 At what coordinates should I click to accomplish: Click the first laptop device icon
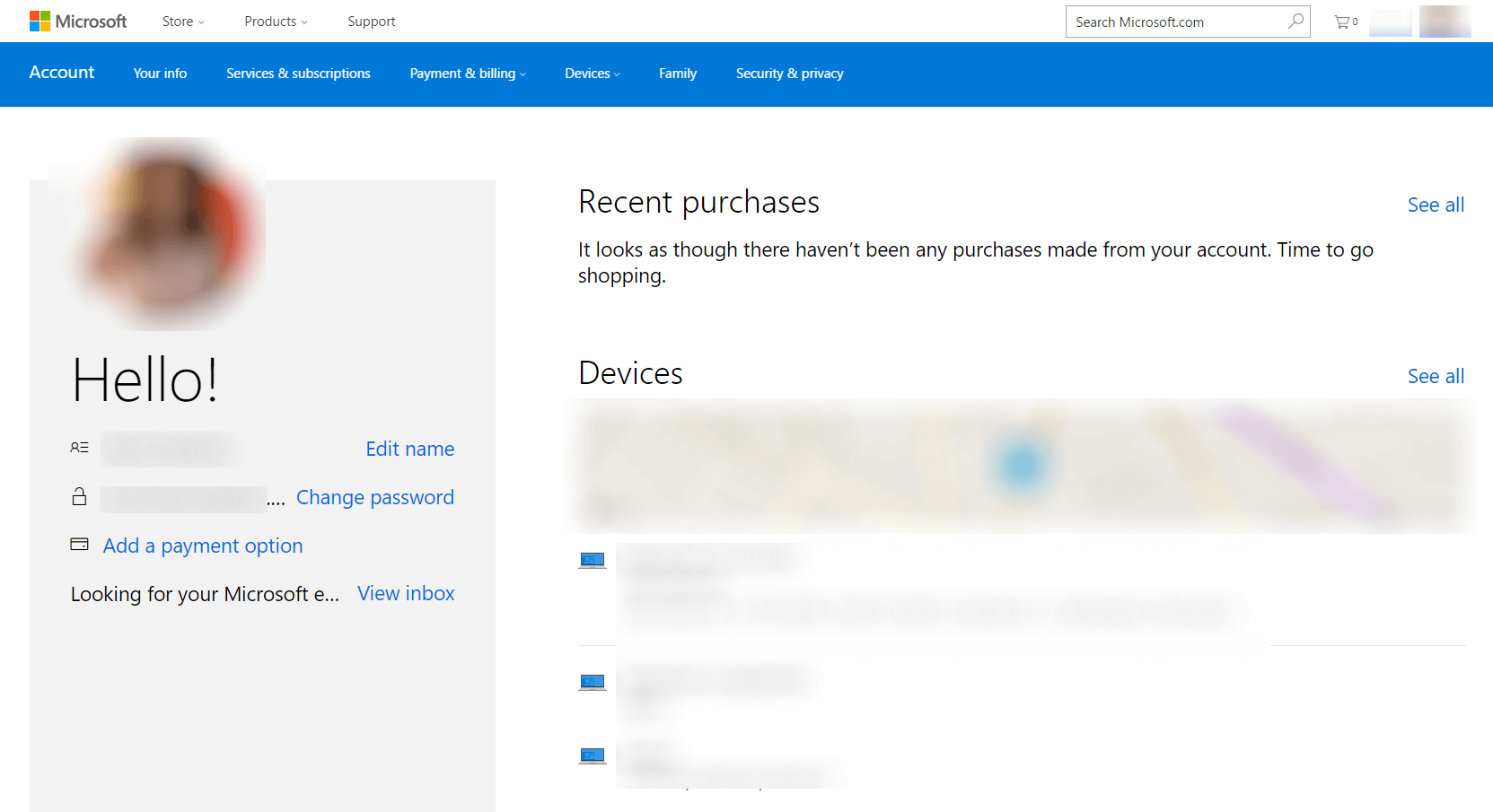point(593,561)
